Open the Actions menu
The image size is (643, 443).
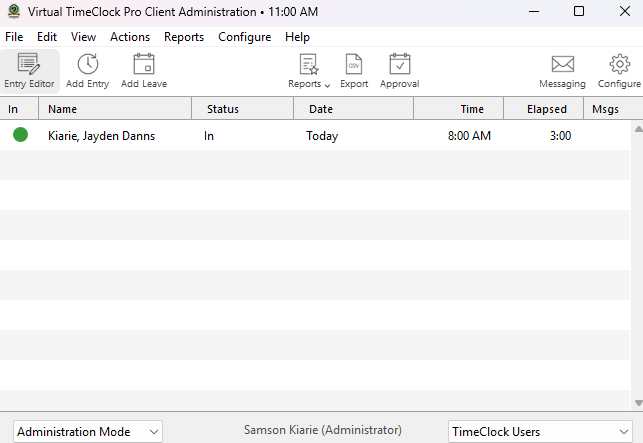coord(130,37)
